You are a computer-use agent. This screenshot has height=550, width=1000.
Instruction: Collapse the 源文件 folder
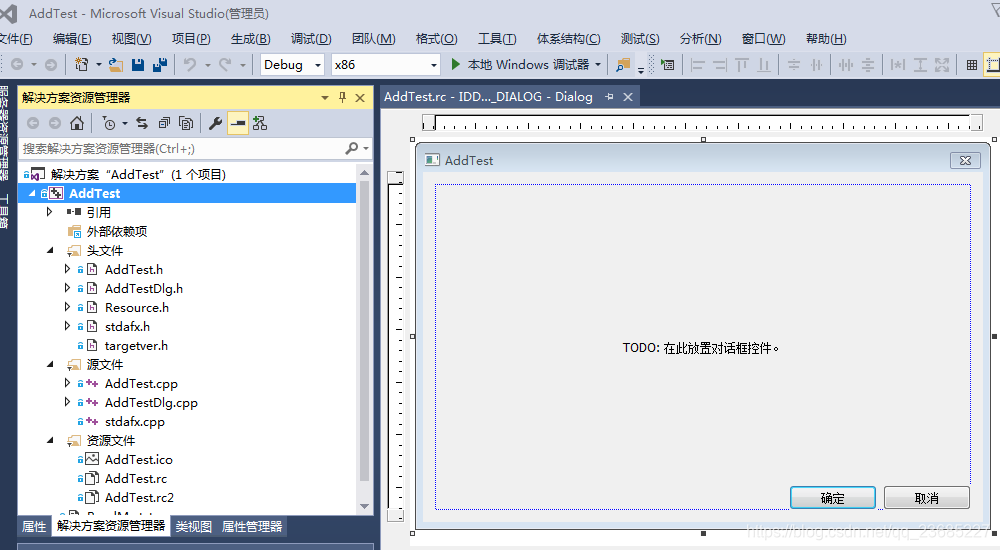click(x=50, y=364)
